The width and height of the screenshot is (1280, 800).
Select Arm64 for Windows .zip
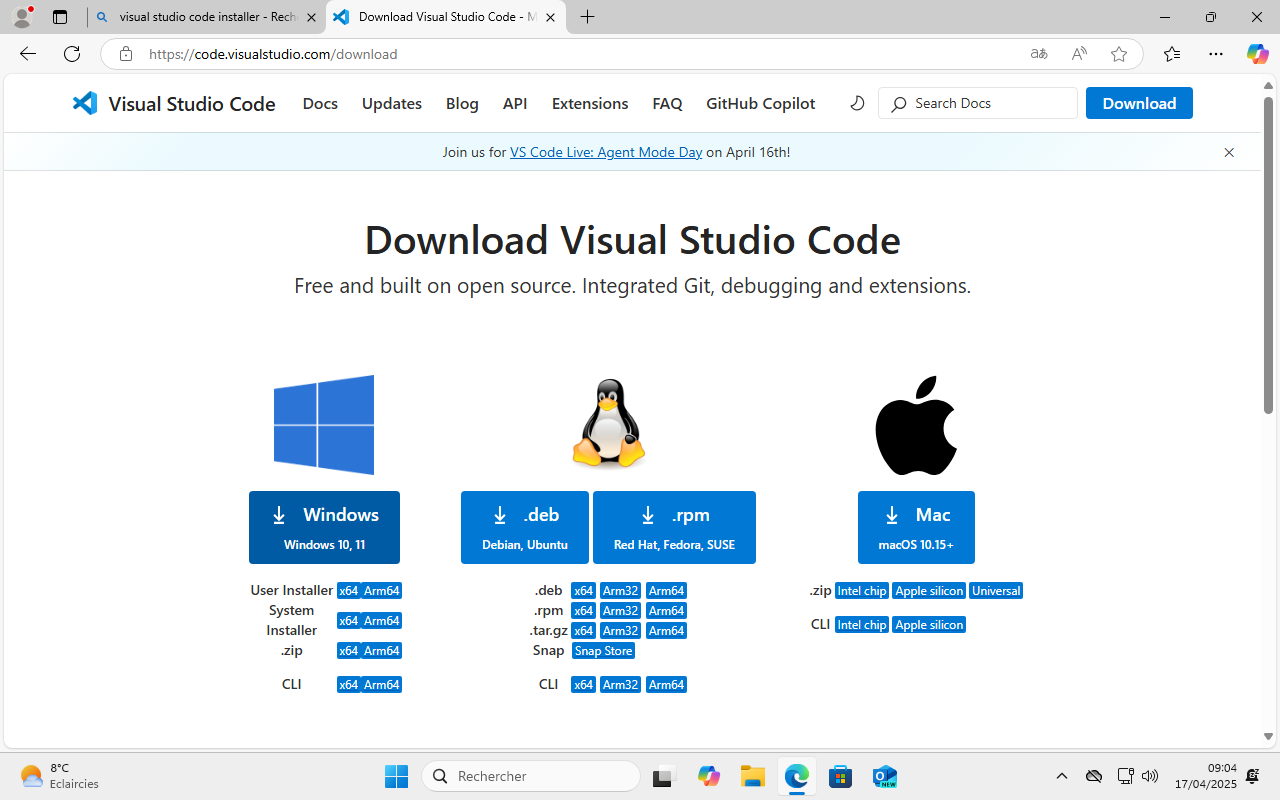pyautogui.click(x=382, y=651)
